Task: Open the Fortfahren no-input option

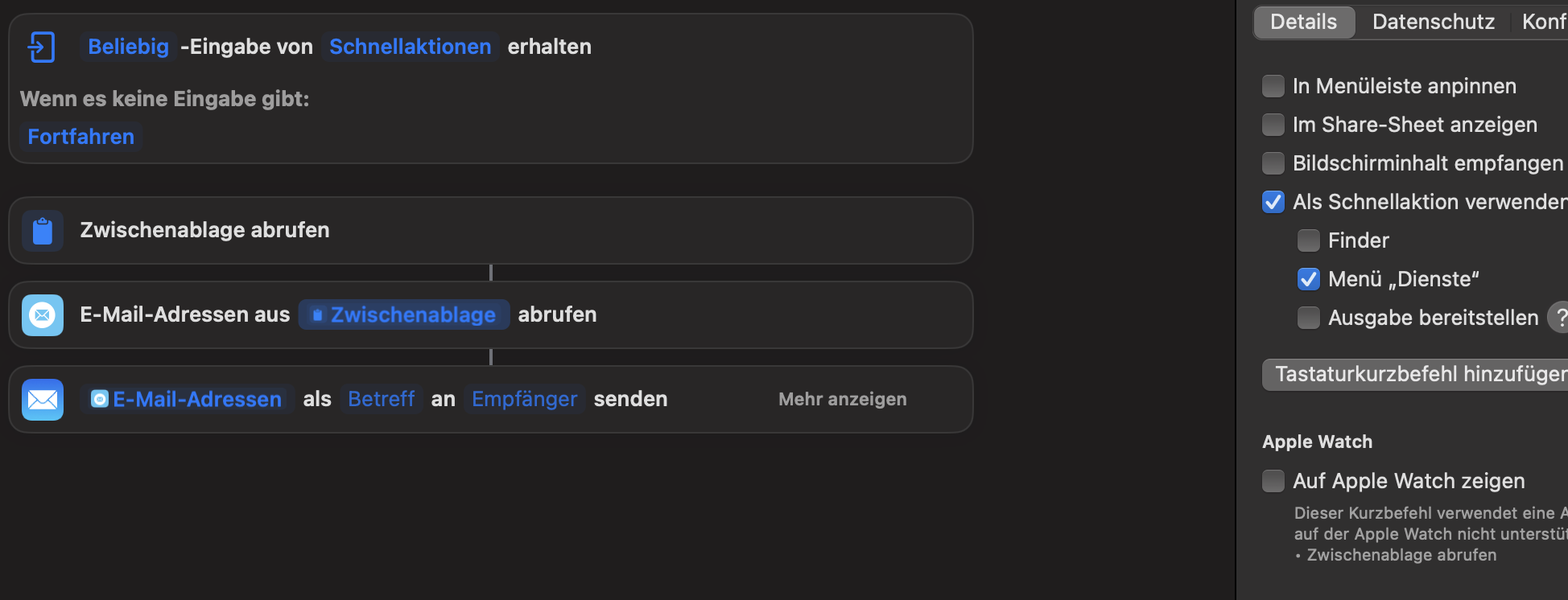Action: coord(81,137)
